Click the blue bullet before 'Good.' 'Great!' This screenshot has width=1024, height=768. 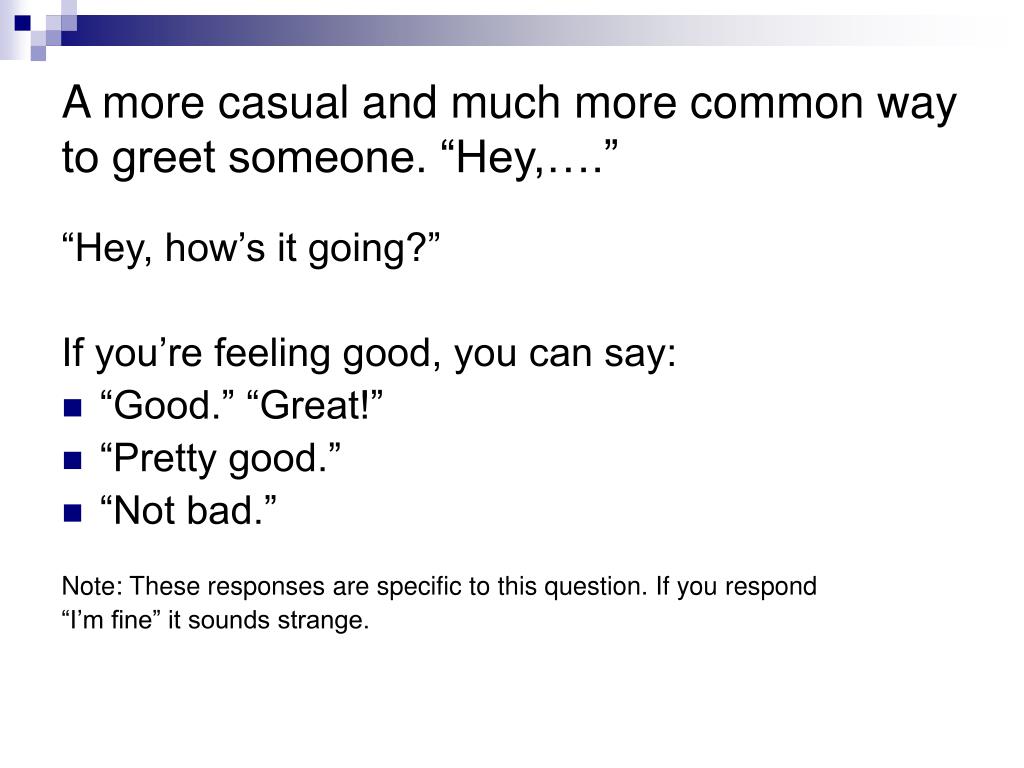(x=72, y=408)
